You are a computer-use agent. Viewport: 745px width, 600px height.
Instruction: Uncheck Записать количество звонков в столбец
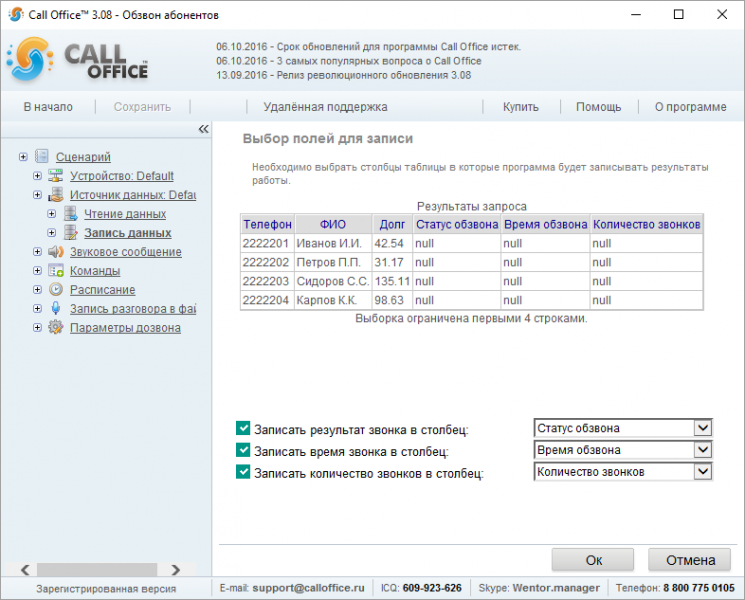[243, 472]
